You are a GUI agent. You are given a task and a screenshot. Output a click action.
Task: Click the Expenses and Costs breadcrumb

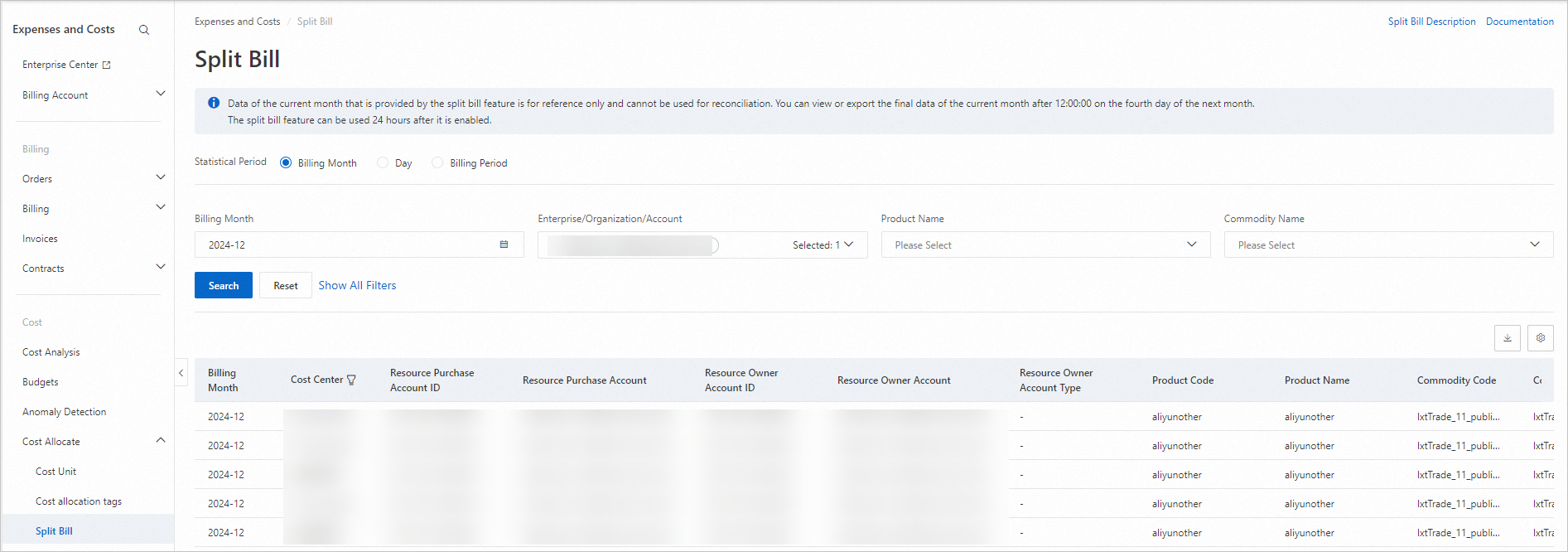238,22
